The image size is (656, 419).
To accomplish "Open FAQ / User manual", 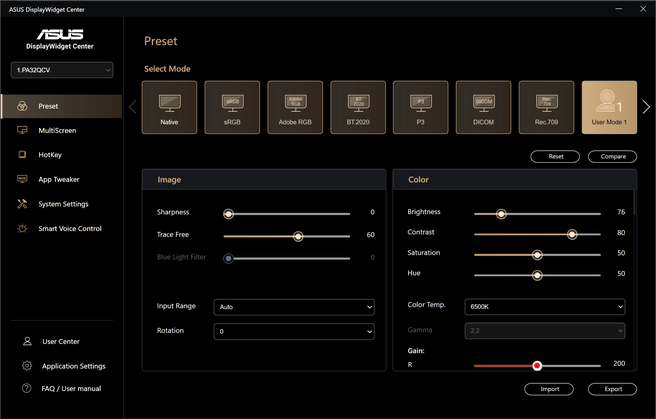I will click(x=72, y=388).
